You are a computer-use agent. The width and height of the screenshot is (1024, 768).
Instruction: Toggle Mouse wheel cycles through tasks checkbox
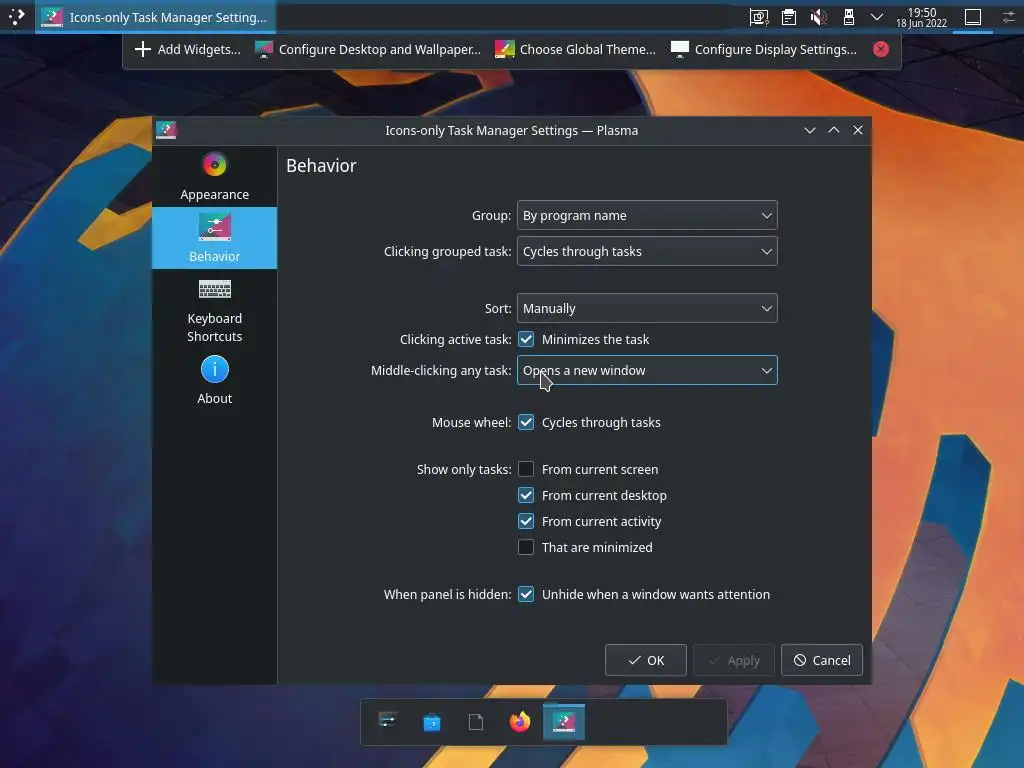point(526,422)
